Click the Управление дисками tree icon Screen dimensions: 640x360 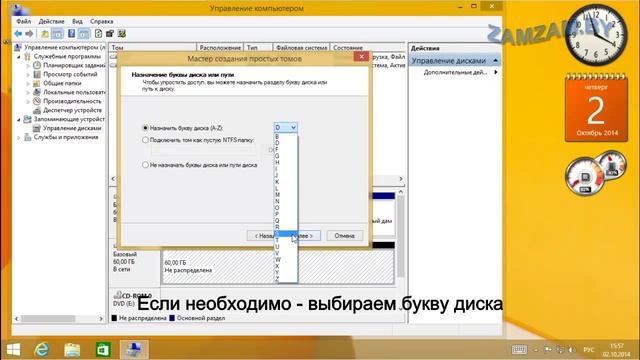click(x=37, y=128)
